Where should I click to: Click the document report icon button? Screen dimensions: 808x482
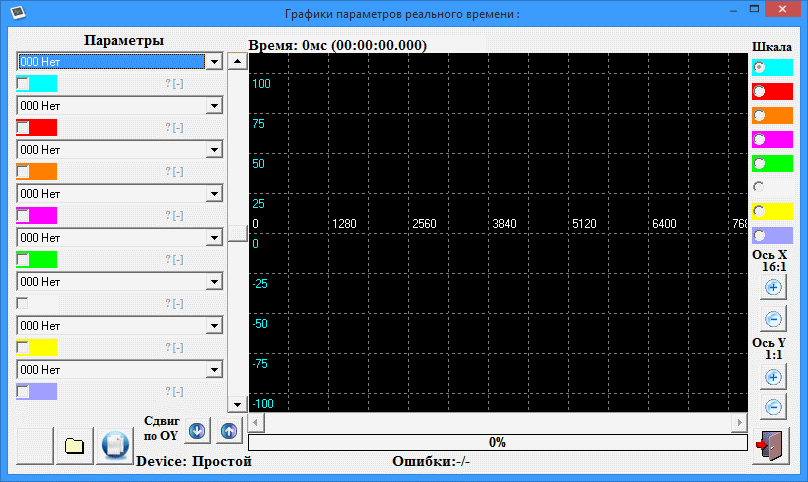pos(115,445)
